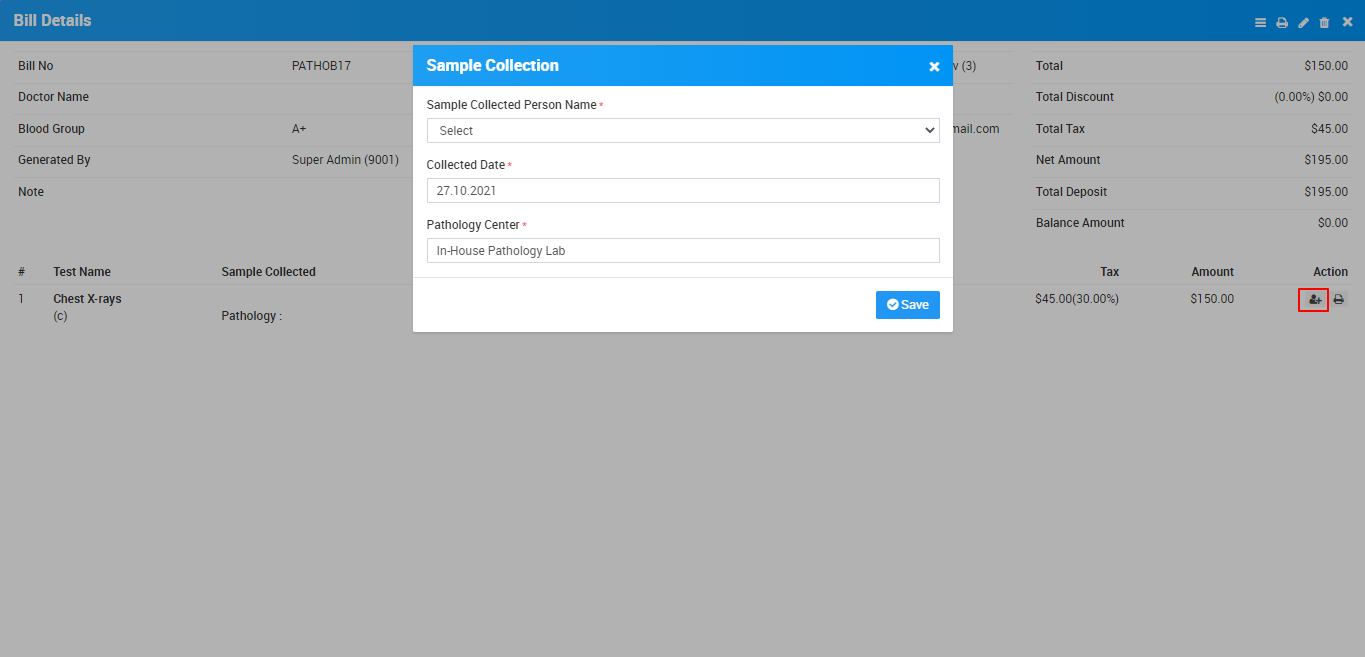The height and width of the screenshot is (657, 1365).
Task: Close the Sample Collection dialog
Action: click(x=934, y=66)
